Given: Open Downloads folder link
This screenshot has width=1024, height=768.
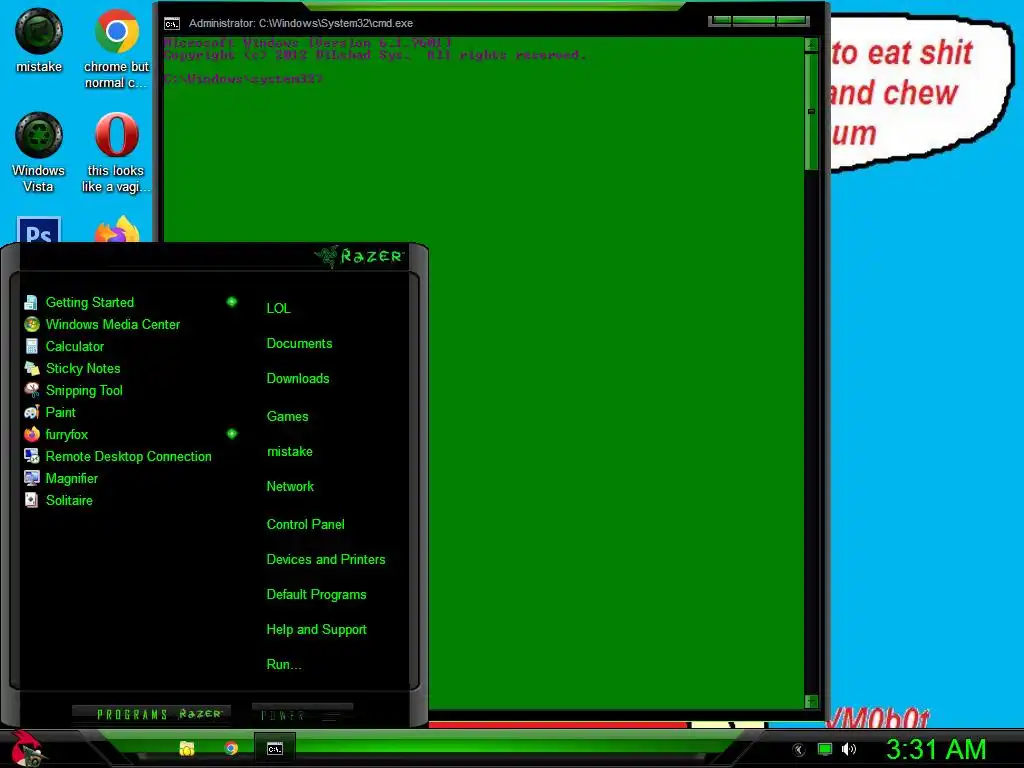Looking at the screenshot, I should (x=298, y=379).
